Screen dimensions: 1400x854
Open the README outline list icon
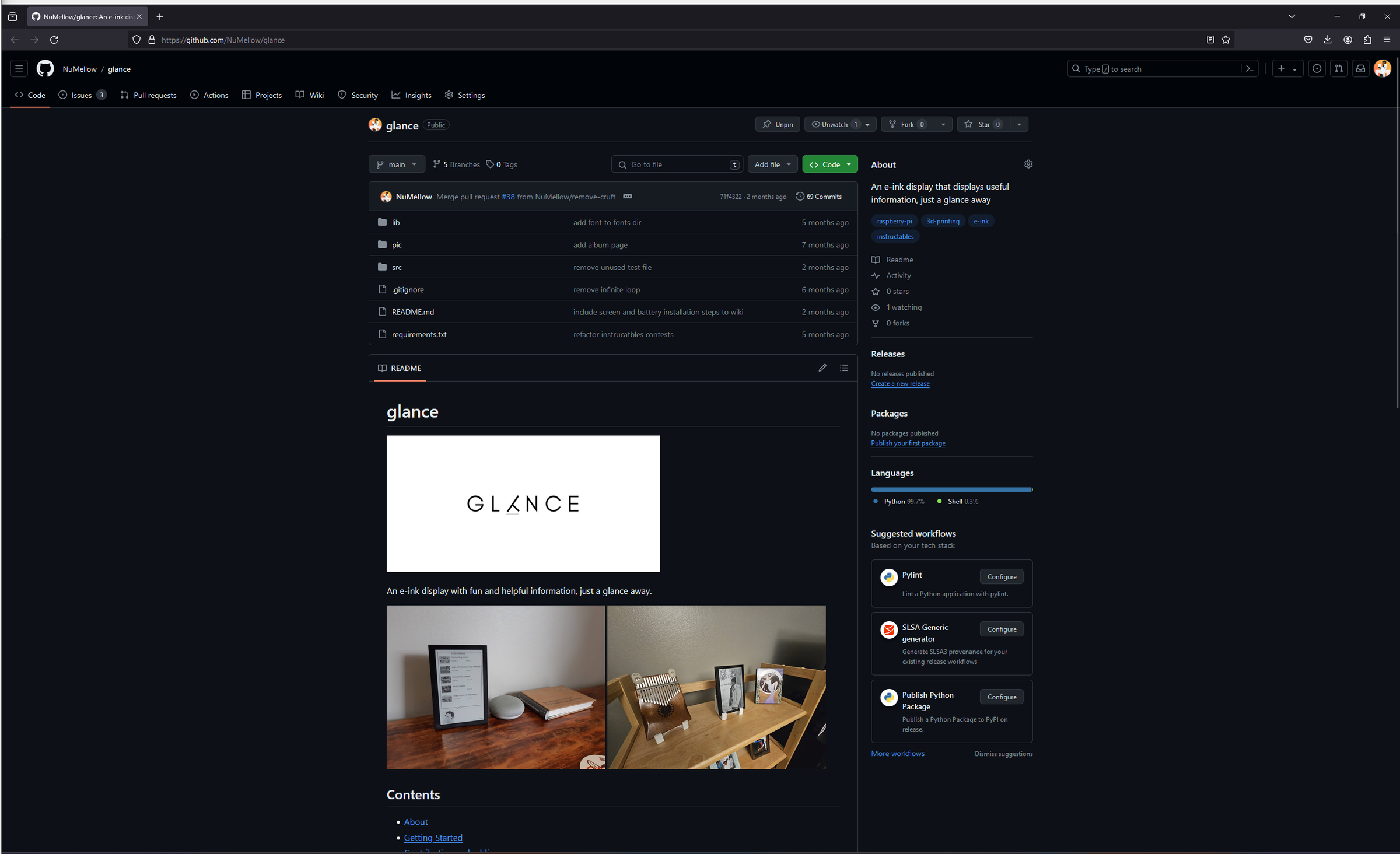(x=843, y=368)
